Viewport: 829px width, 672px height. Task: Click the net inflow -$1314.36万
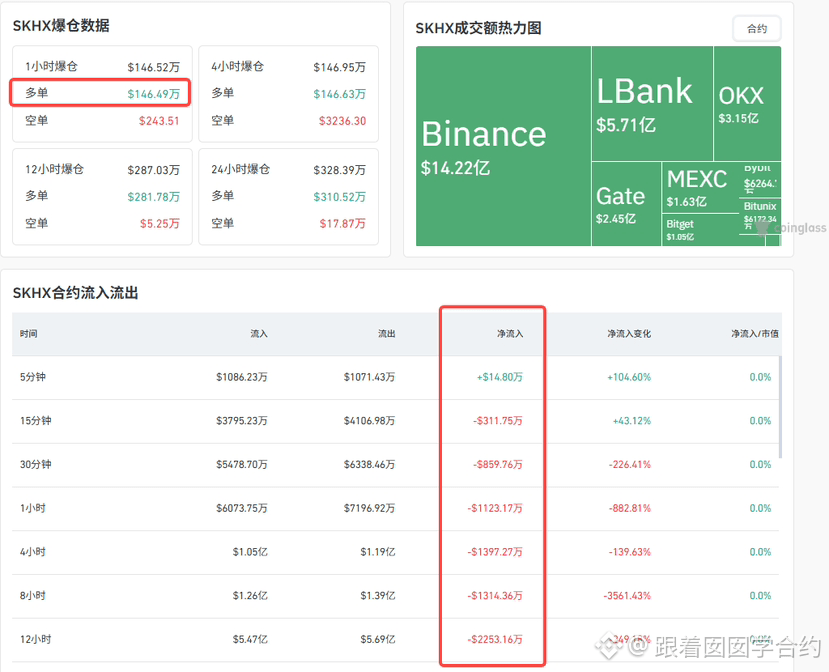click(495, 596)
